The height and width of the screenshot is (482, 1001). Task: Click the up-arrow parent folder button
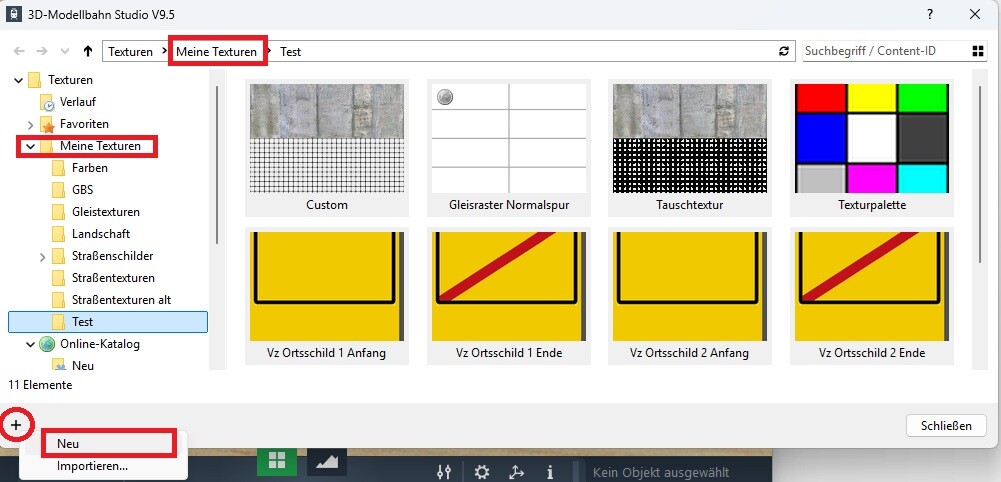click(88, 51)
